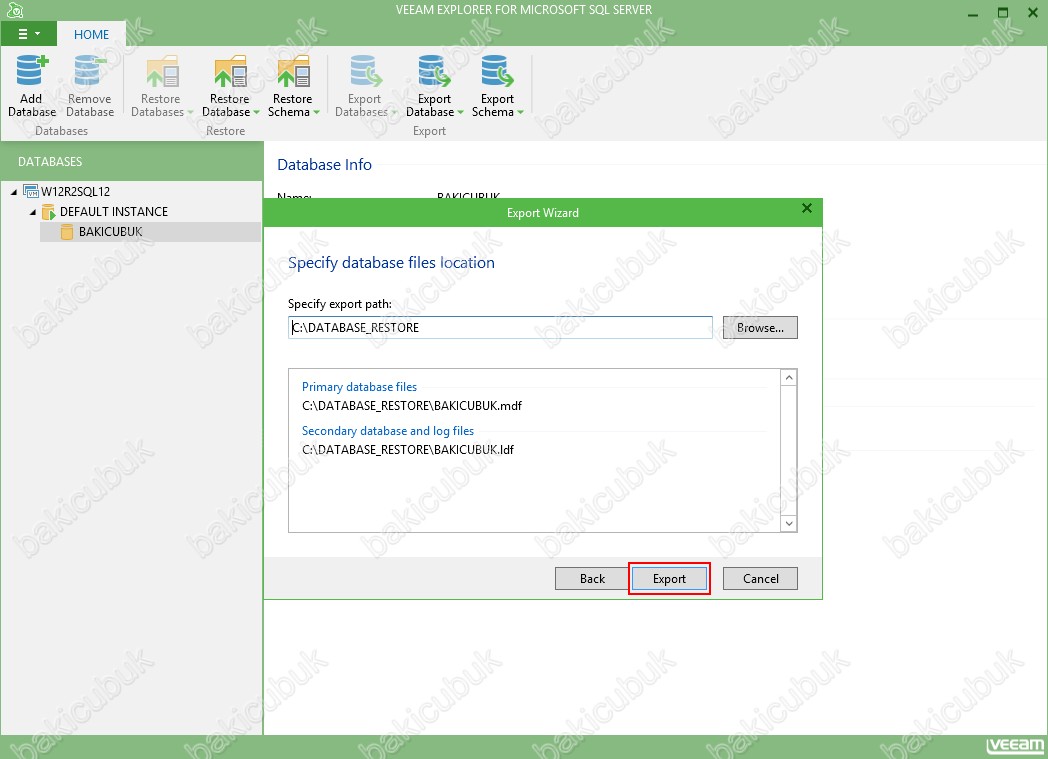Image resolution: width=1048 pixels, height=759 pixels.
Task: Select the BAKICUBUK.mdf file path
Action: [412, 406]
